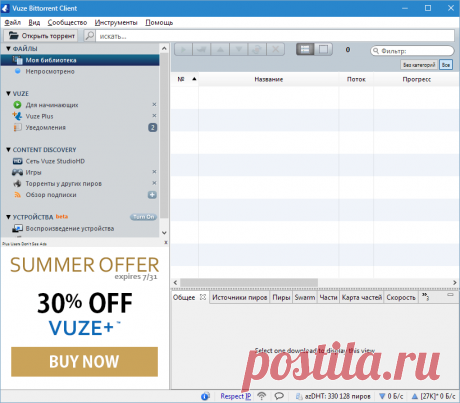Click the move down arrow toolbar icon

(238, 50)
